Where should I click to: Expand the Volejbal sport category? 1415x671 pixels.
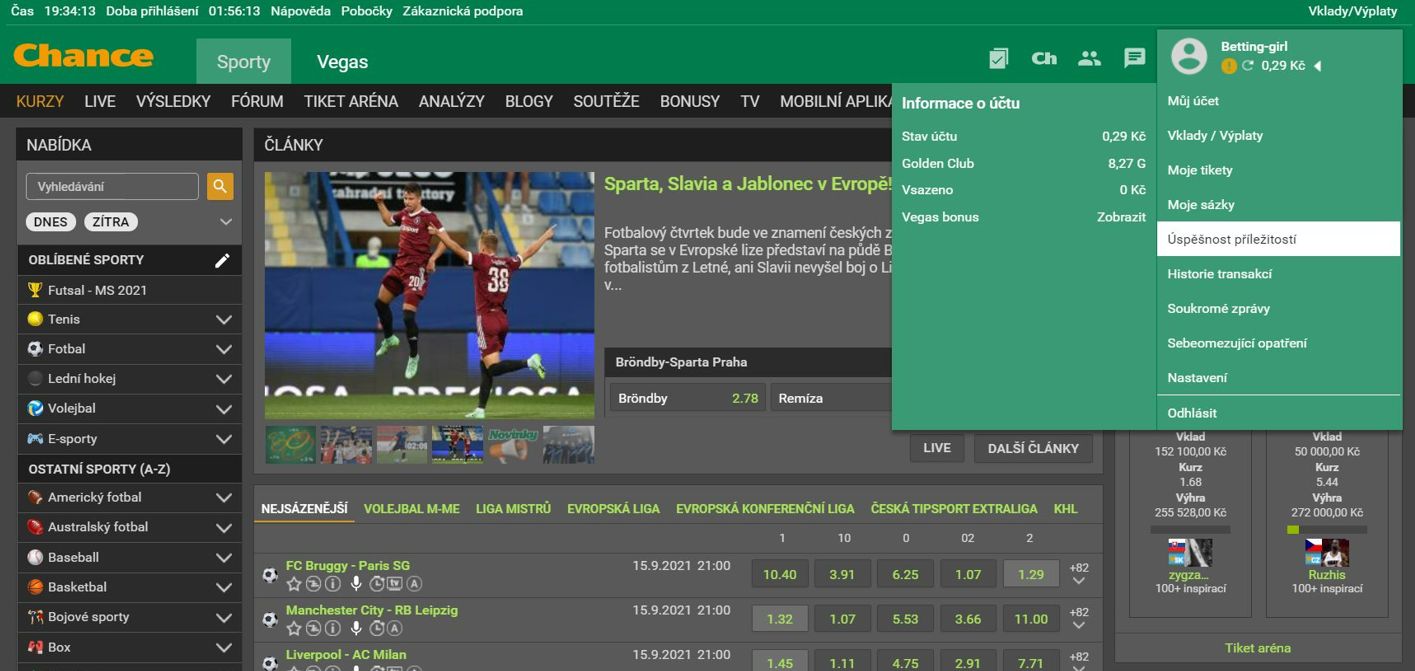[x=224, y=409]
